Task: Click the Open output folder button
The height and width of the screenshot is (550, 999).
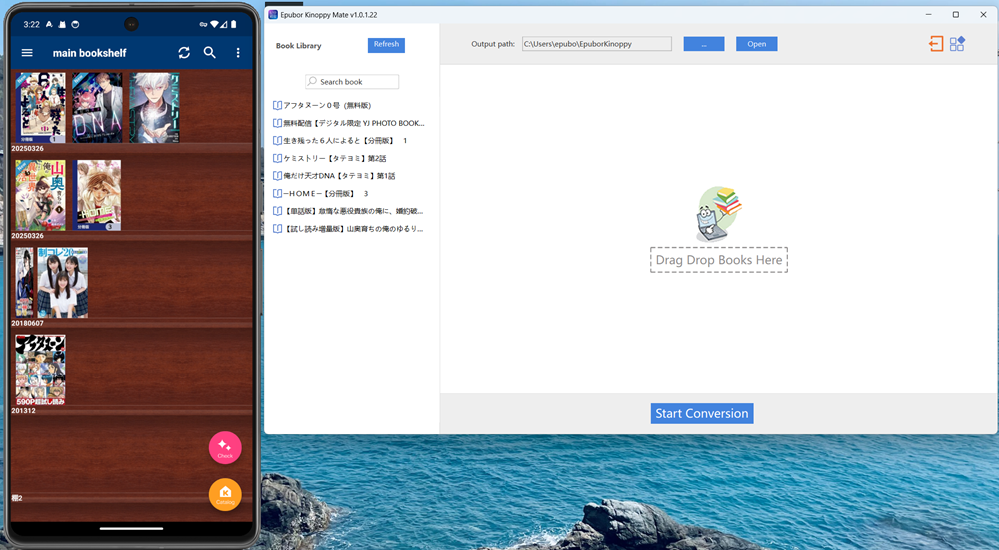Action: click(756, 44)
